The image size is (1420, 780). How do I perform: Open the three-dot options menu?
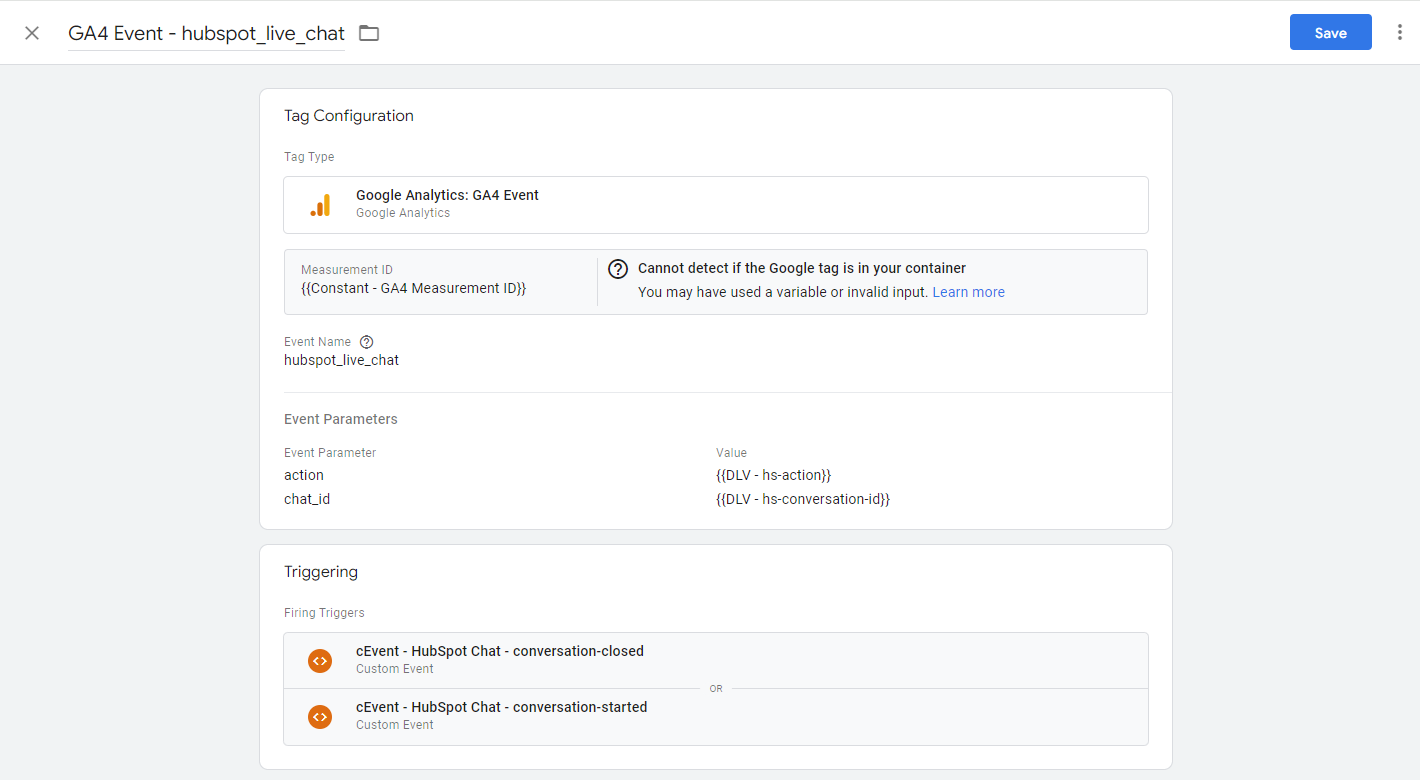point(1400,31)
